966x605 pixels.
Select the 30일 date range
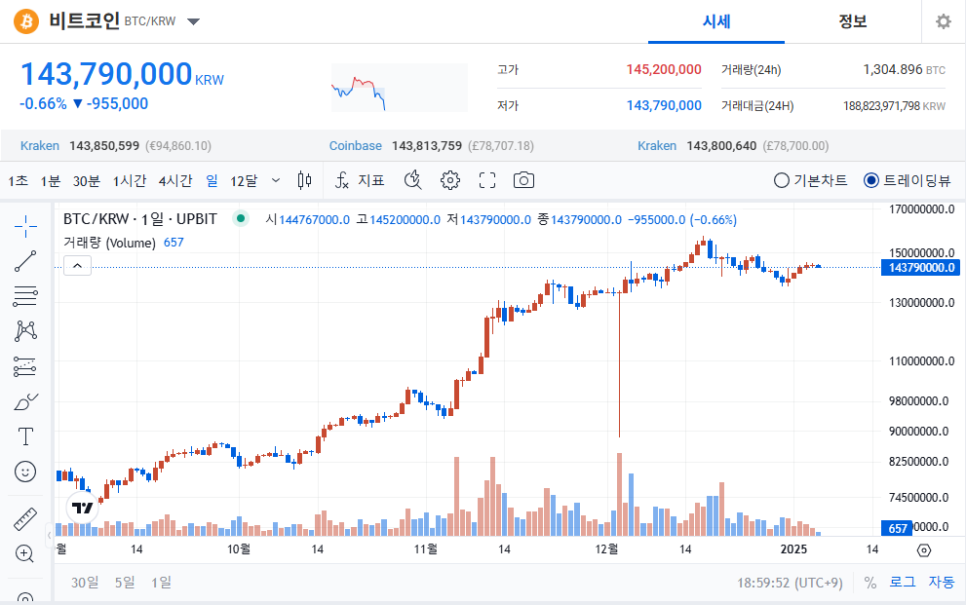pyautogui.click(x=85, y=582)
